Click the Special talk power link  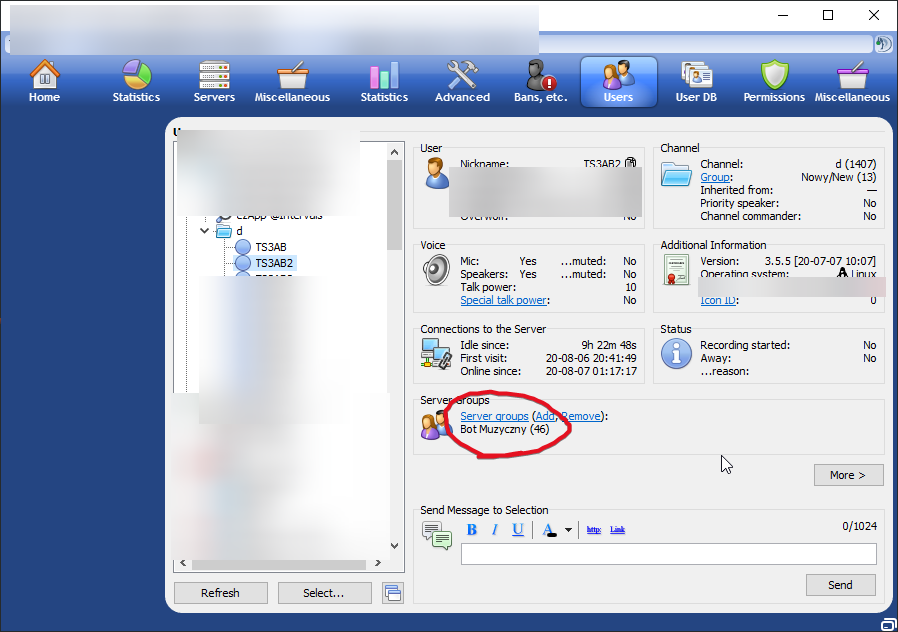click(x=503, y=300)
